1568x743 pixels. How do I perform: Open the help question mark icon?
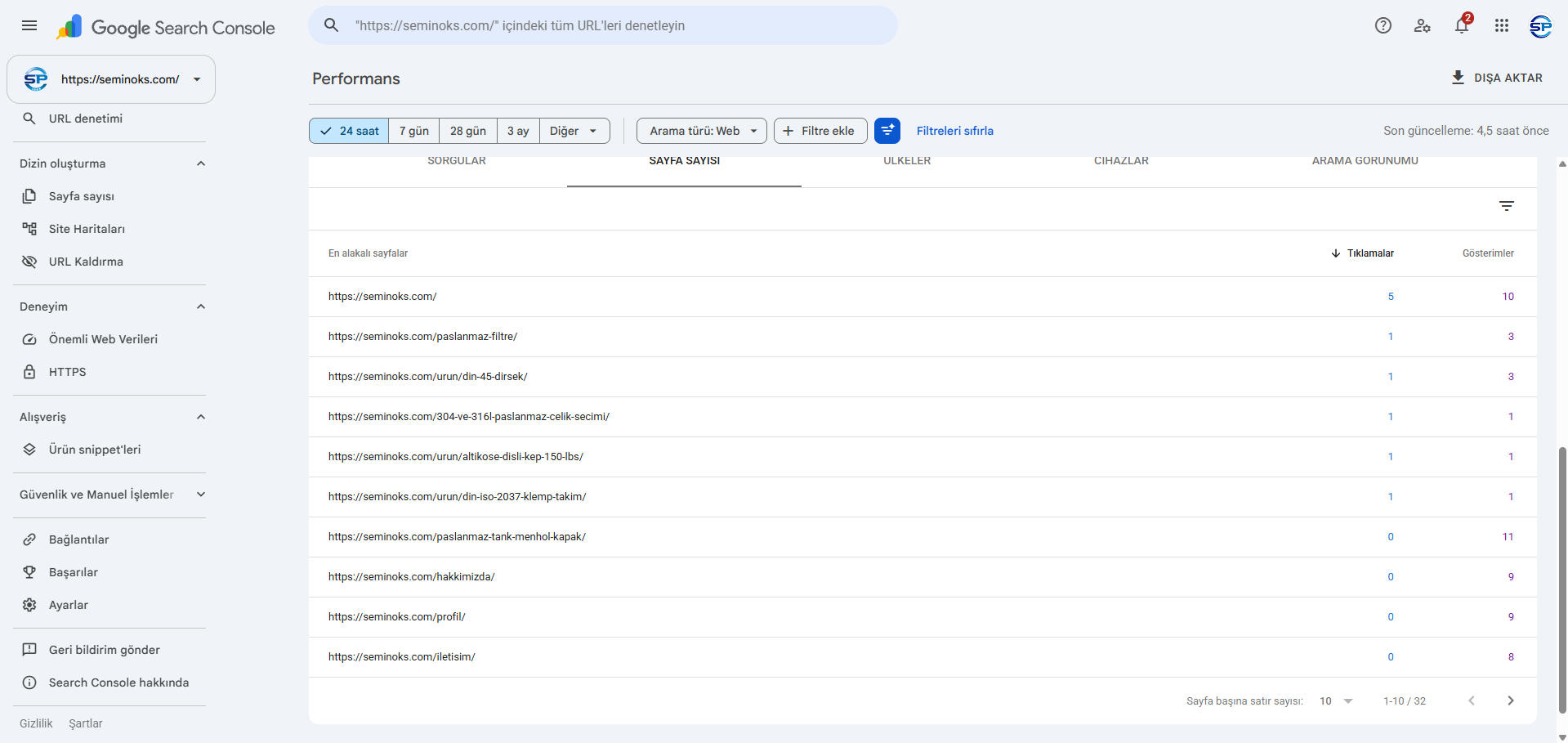pos(1383,25)
